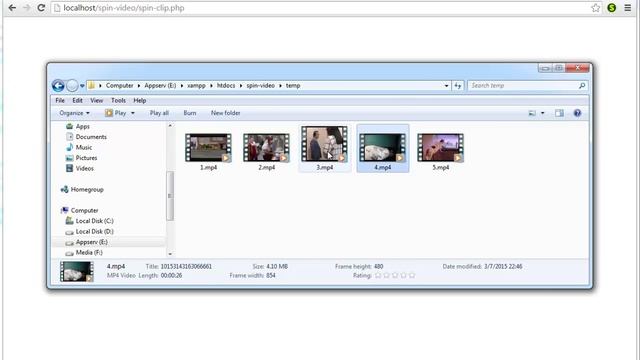The height and width of the screenshot is (360, 640).
Task: Click the green S extension icon
Action: point(611,8)
